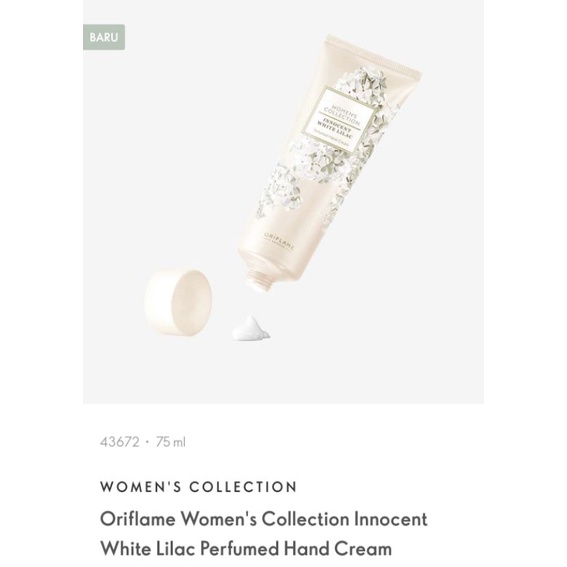Click the white cream dollop
This screenshot has width=567, height=567.
tap(251, 328)
